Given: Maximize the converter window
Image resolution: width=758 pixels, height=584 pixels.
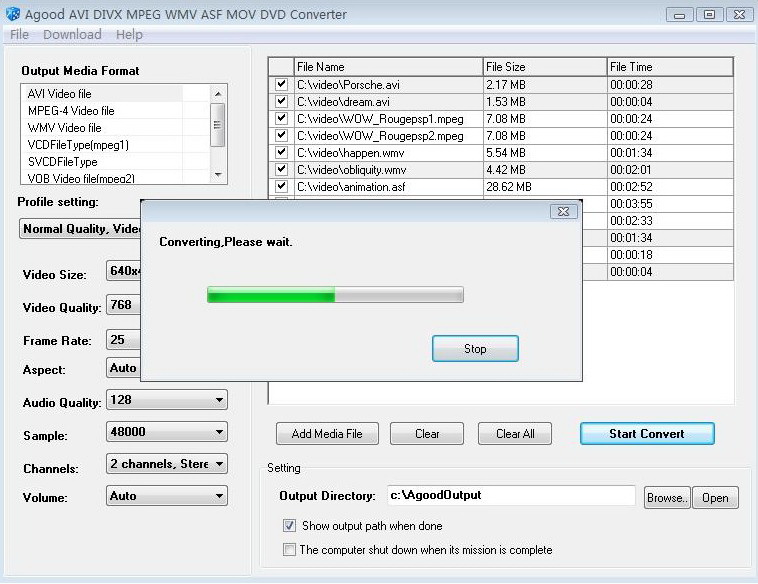Looking at the screenshot, I should coord(709,15).
